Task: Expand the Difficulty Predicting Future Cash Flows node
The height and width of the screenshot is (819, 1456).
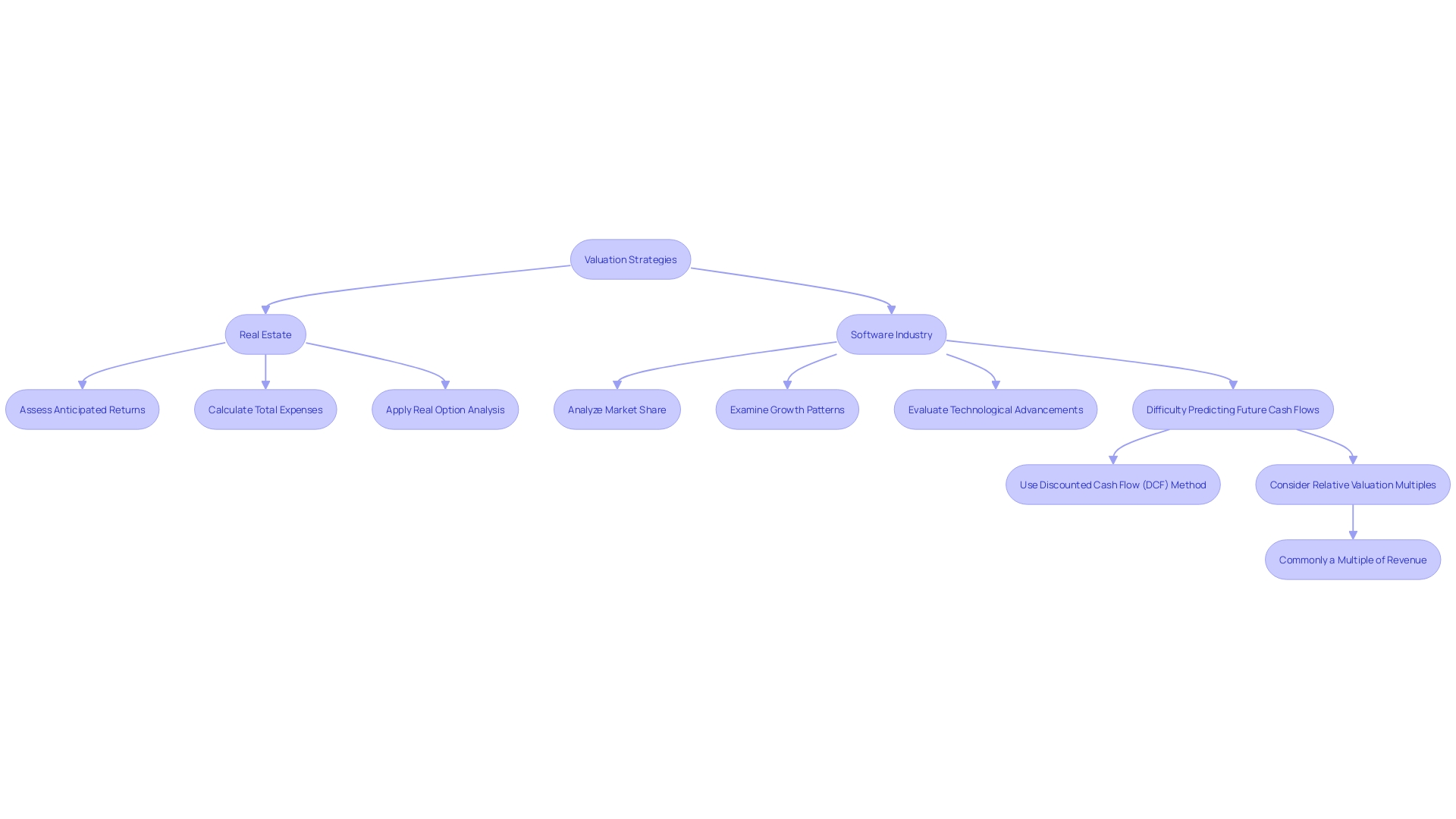Action: pos(1232,409)
